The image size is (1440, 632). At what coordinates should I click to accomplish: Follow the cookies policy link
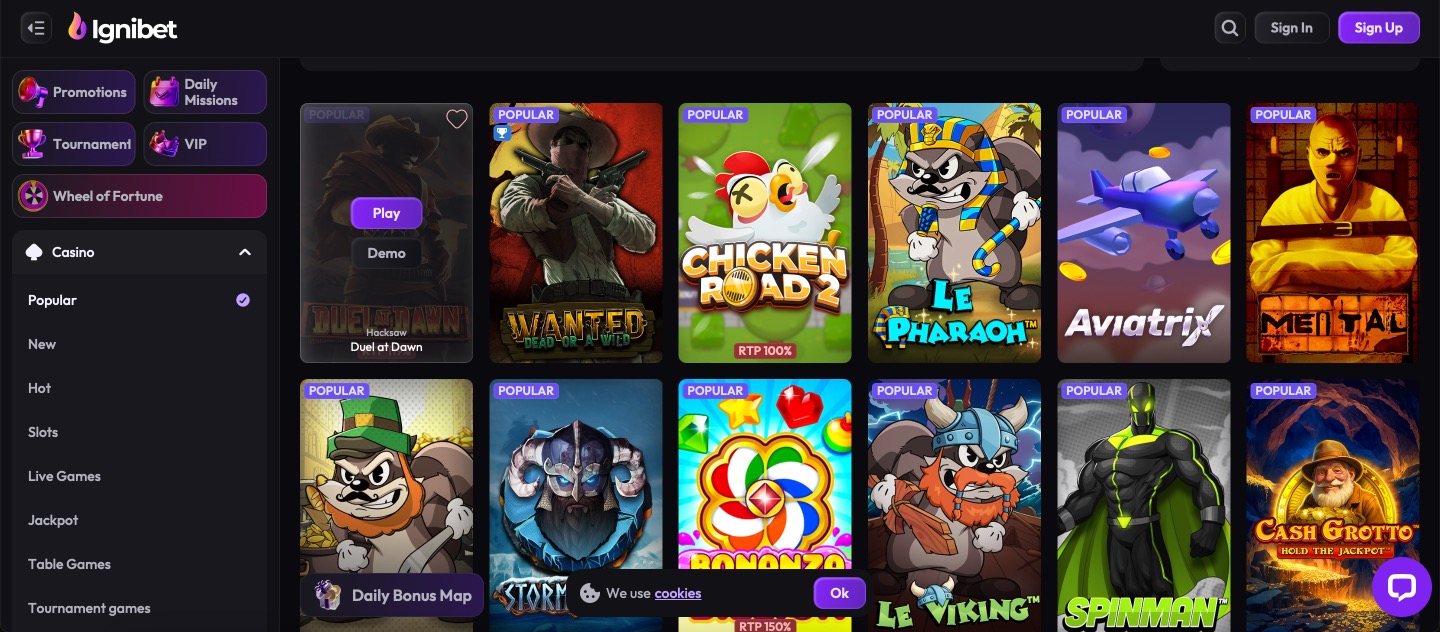[x=678, y=593]
